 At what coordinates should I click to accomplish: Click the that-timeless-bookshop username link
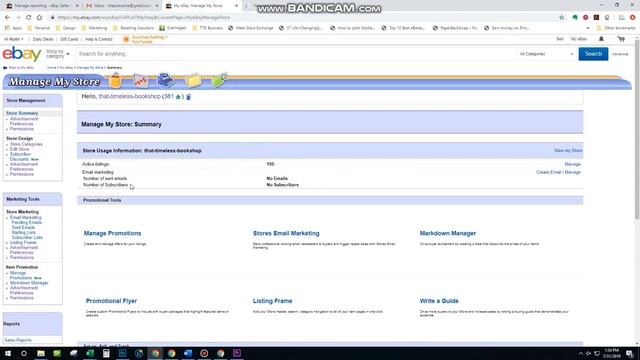pyautogui.click(x=130, y=96)
